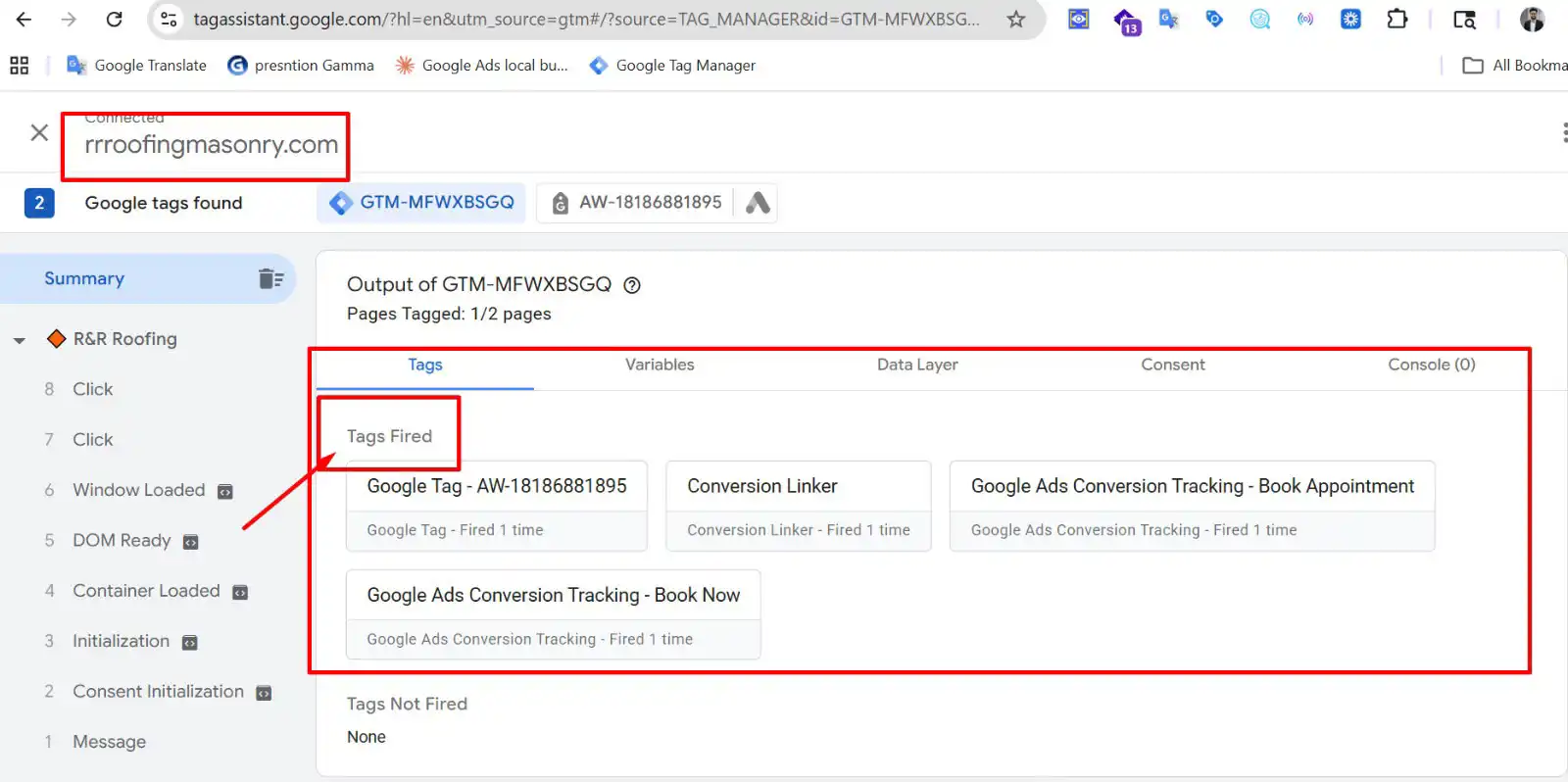Open the bookmarks apps grid icon

point(20,66)
